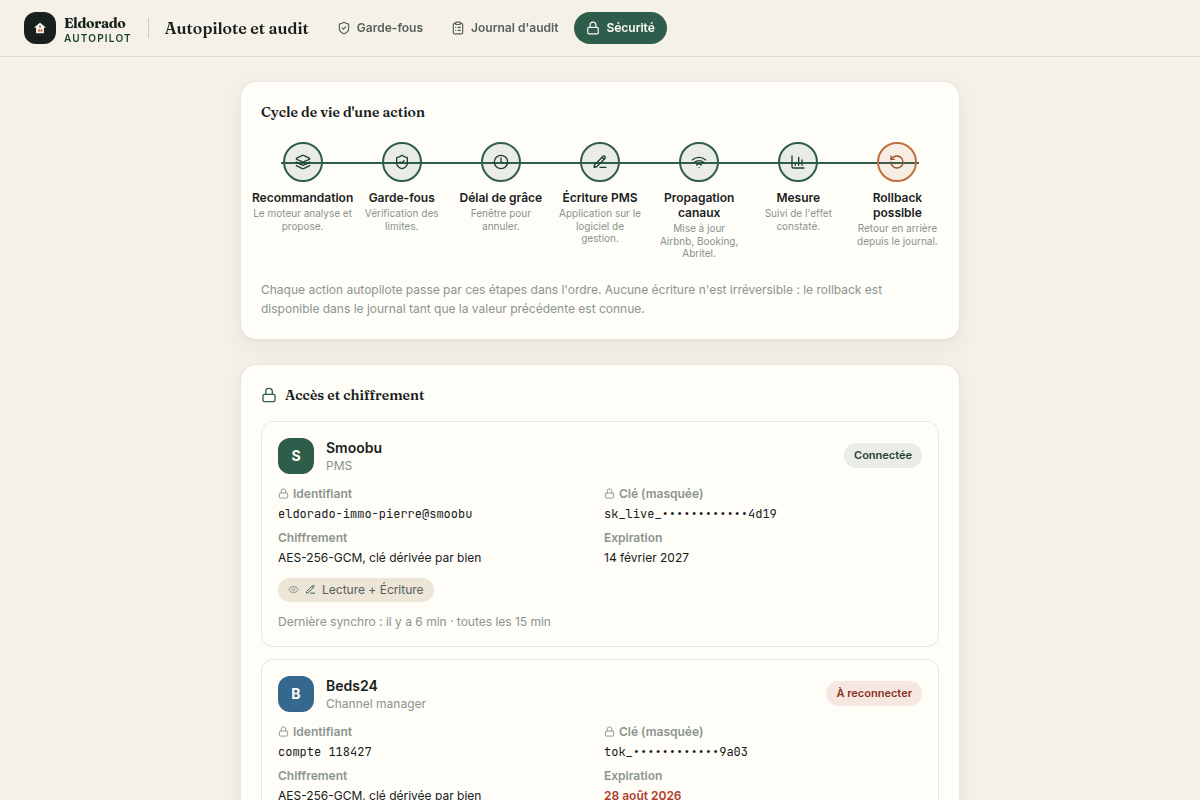Image resolution: width=1200 pixels, height=800 pixels.
Task: Click the blue Beds24 B avatar
Action: tap(296, 694)
